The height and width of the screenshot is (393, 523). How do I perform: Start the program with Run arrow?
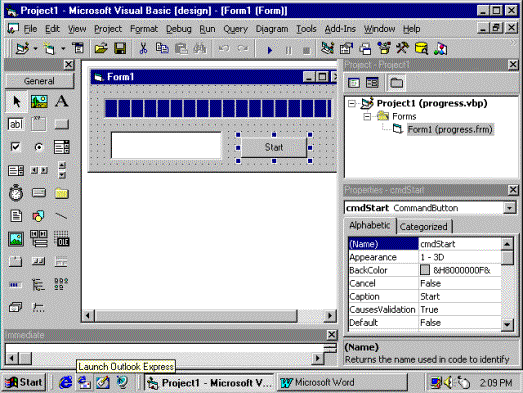pos(270,50)
